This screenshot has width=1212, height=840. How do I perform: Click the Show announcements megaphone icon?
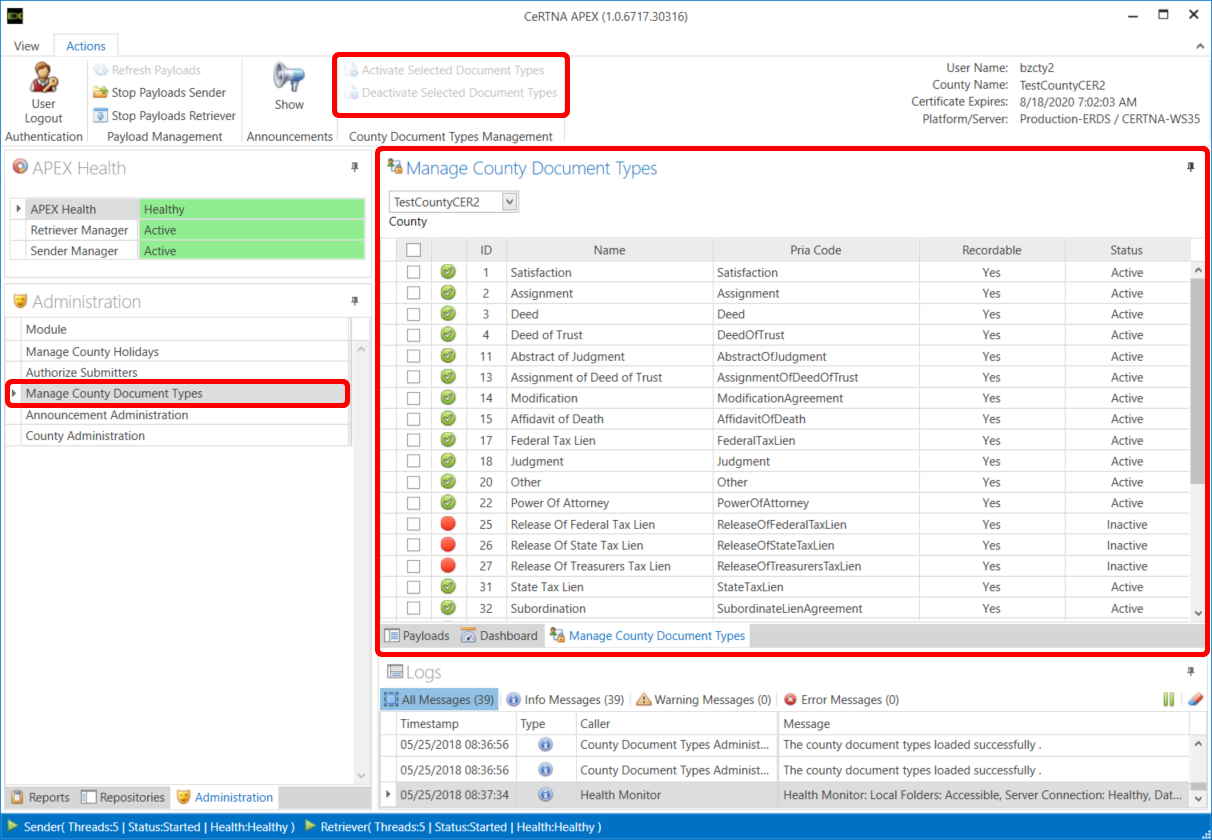pyautogui.click(x=289, y=78)
